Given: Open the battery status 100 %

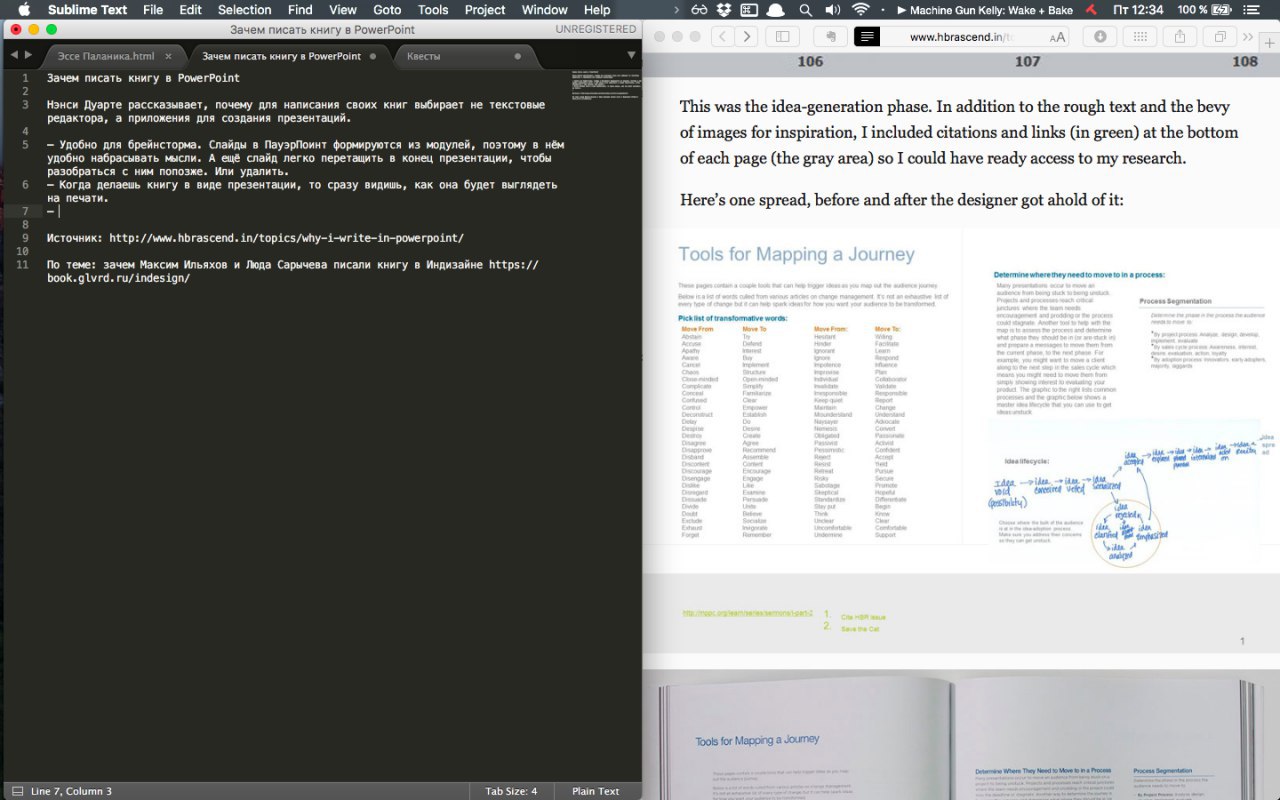Looking at the screenshot, I should pyautogui.click(x=1204, y=10).
